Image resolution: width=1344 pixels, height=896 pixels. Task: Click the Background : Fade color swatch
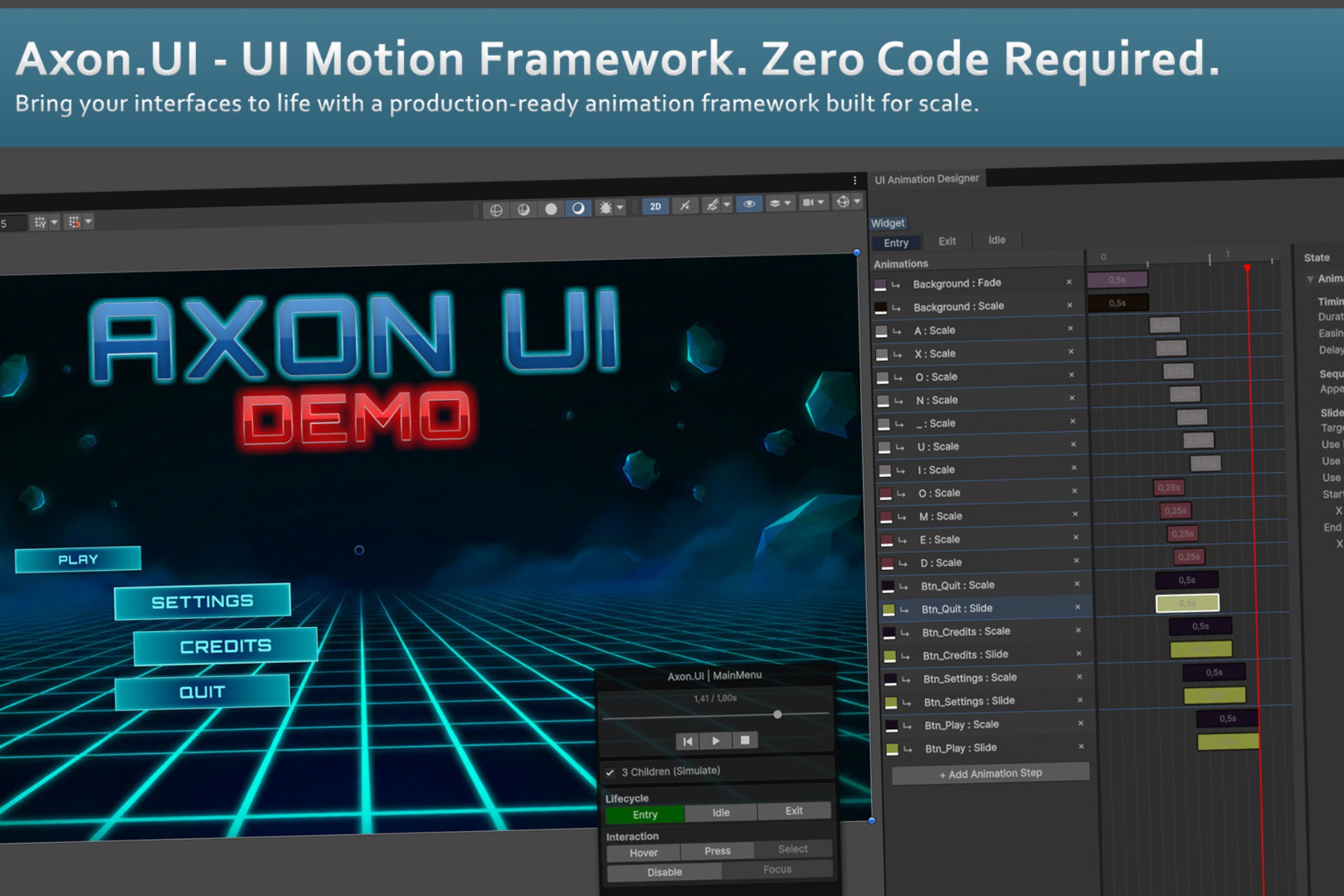pos(880,285)
